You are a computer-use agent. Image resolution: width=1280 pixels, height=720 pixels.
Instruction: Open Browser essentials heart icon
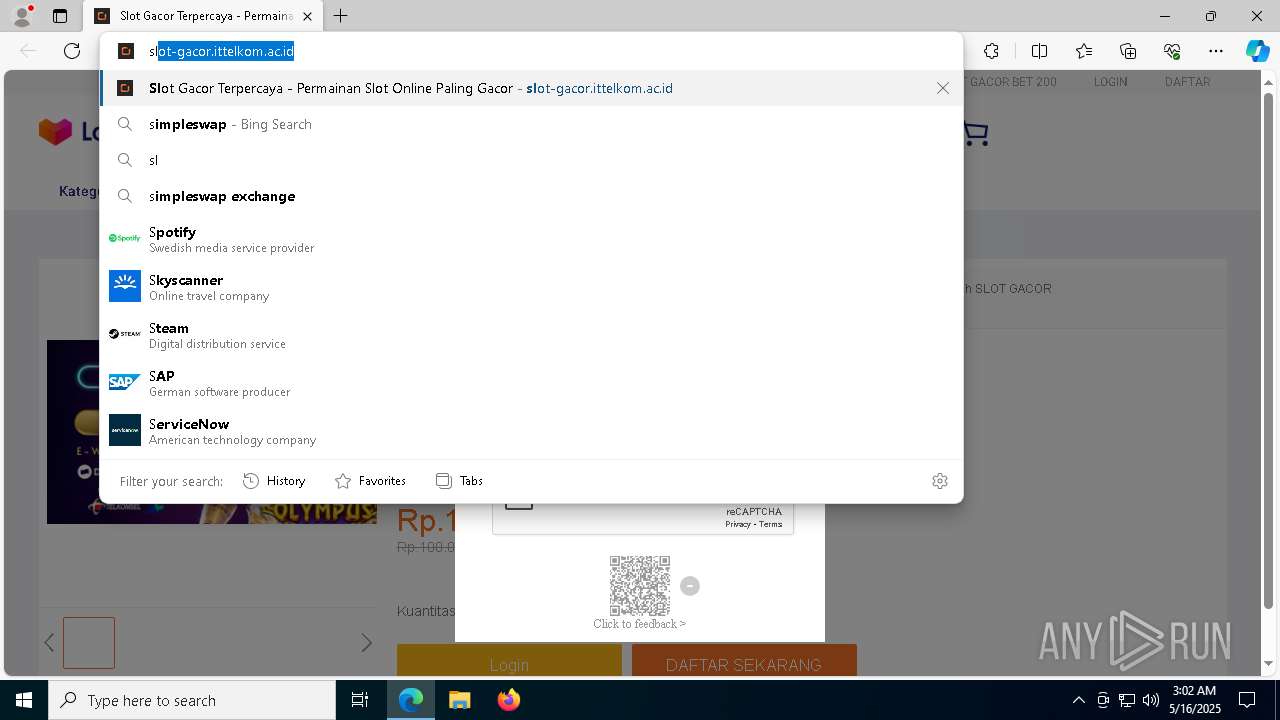(x=1172, y=51)
